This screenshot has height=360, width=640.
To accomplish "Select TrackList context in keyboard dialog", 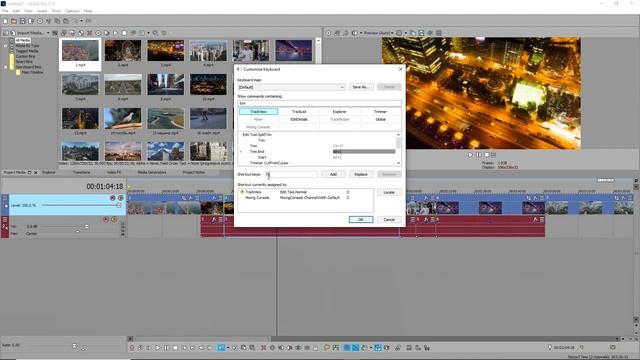I will pos(299,111).
